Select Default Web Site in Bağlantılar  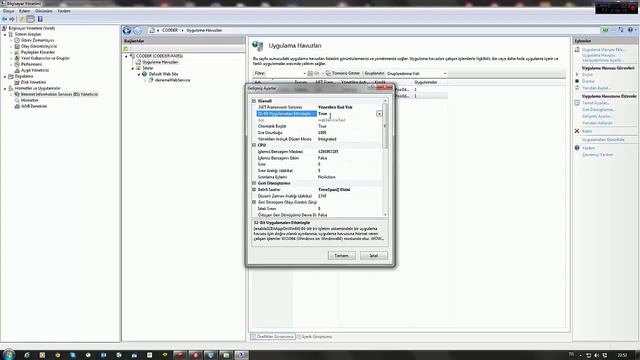click(163, 74)
